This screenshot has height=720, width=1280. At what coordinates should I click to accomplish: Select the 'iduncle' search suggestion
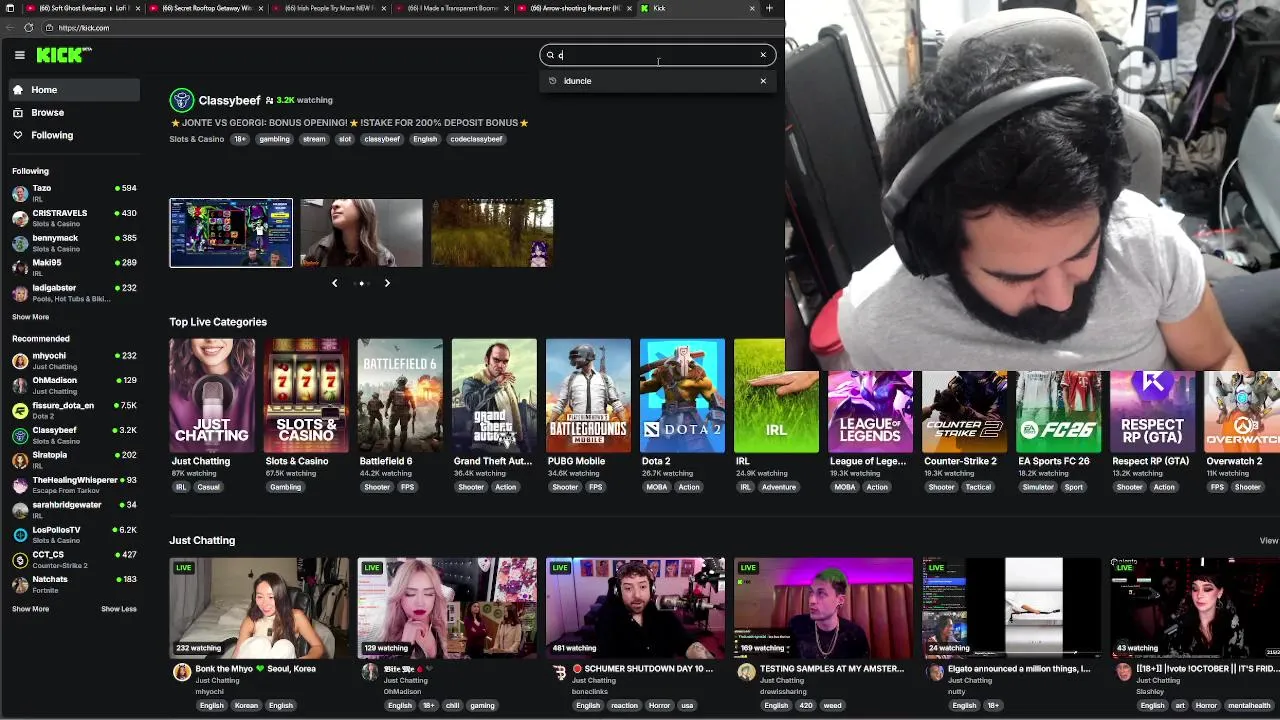click(x=577, y=81)
